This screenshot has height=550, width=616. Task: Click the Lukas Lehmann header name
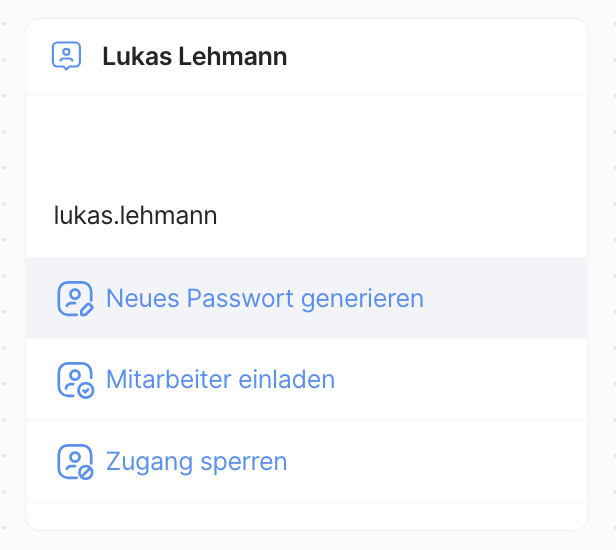(194, 57)
